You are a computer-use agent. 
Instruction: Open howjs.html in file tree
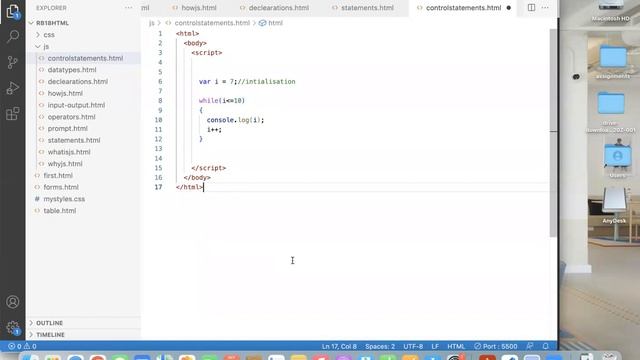65,93
